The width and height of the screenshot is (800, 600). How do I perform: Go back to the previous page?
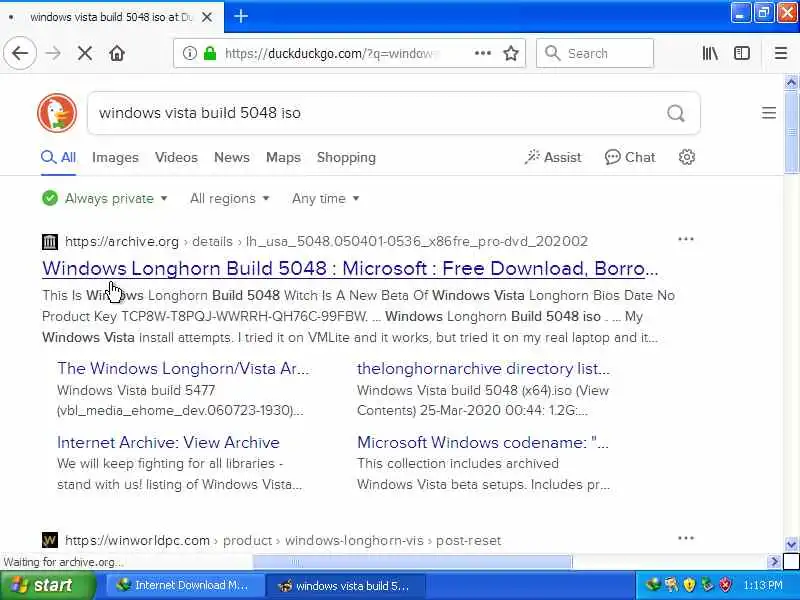click(x=20, y=53)
